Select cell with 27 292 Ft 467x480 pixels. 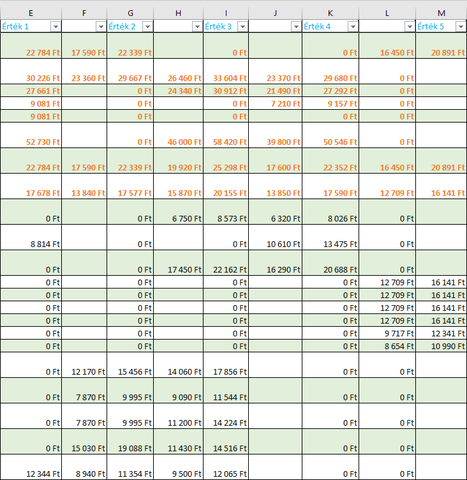[330, 90]
